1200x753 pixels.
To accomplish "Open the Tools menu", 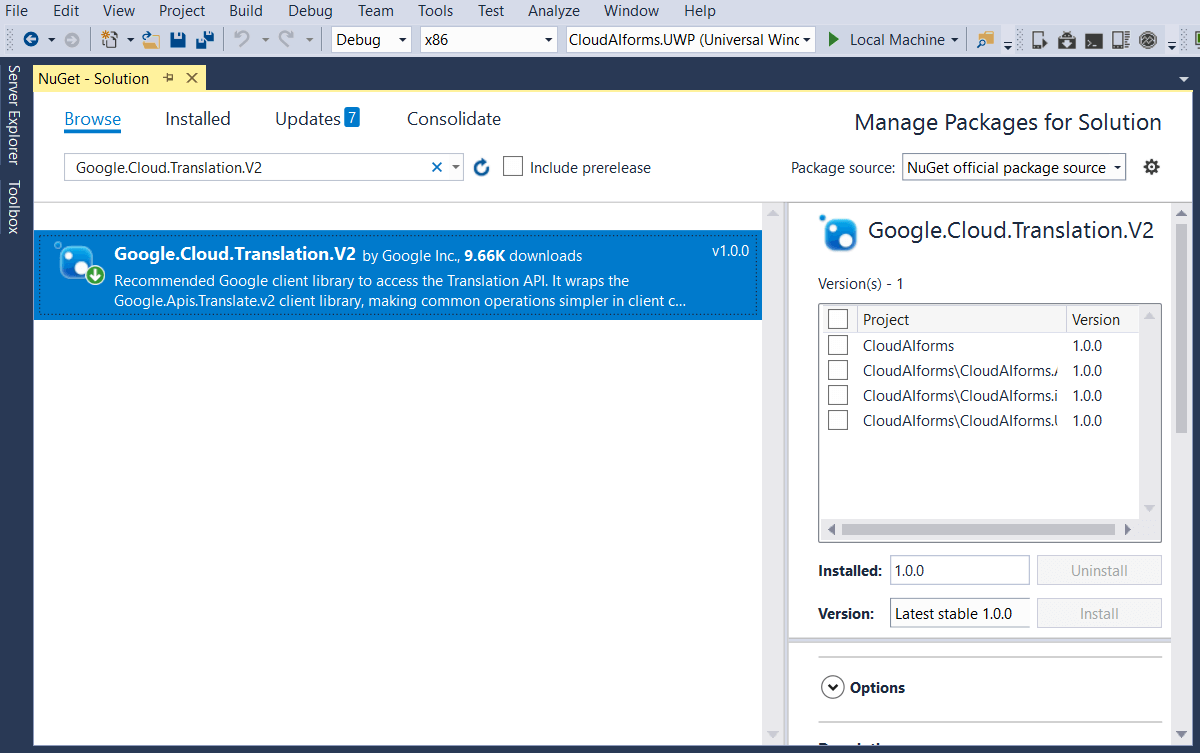I will click(435, 11).
